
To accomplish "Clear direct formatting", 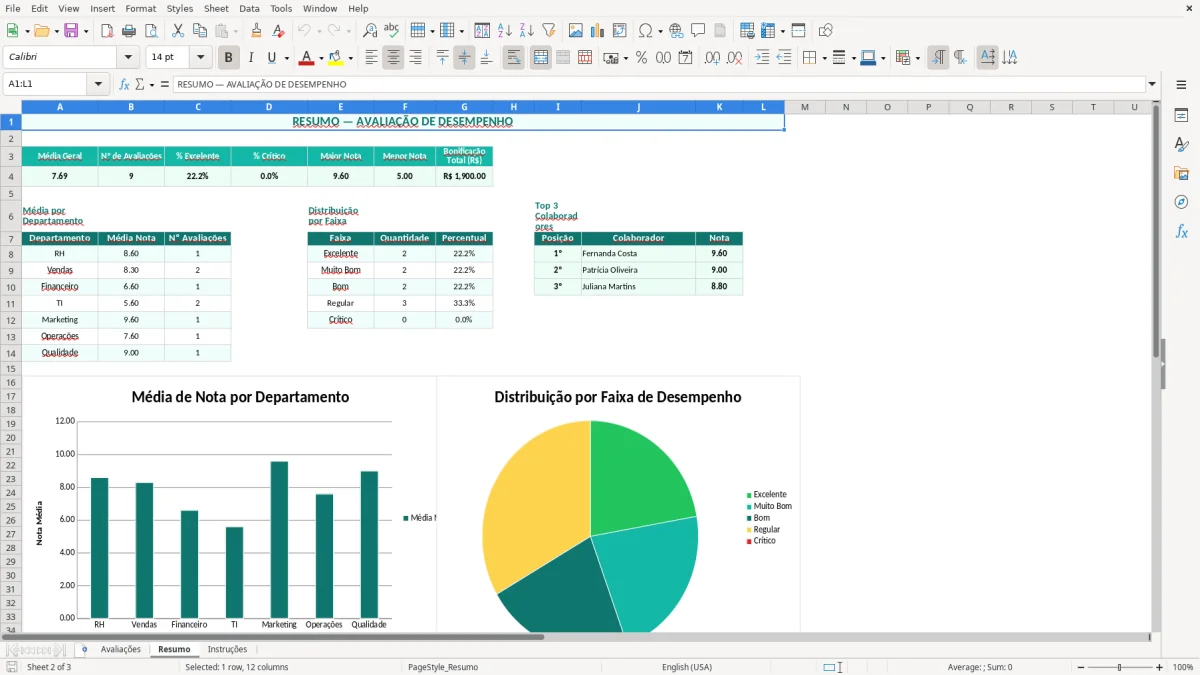I will pyautogui.click(x=278, y=31).
